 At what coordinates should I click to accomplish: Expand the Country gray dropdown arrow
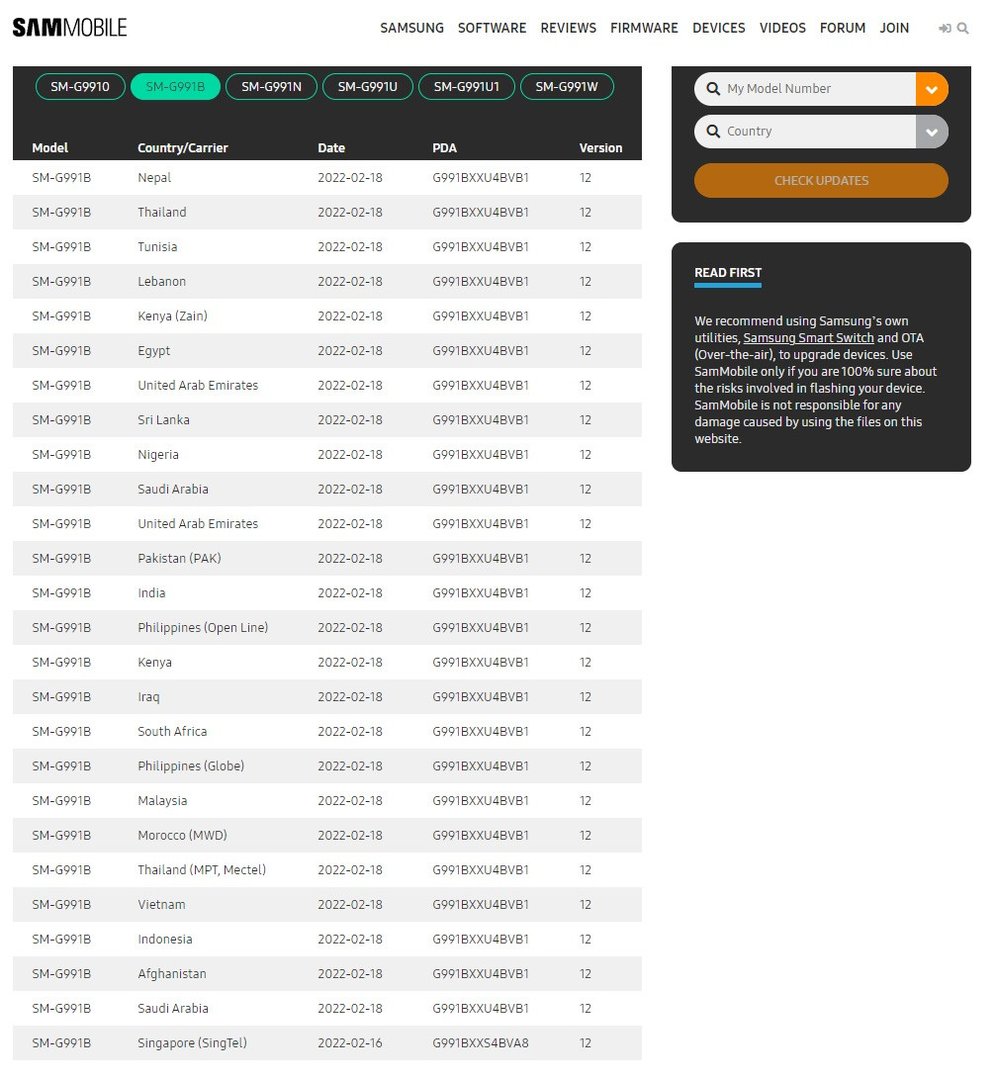pyautogui.click(x=932, y=132)
